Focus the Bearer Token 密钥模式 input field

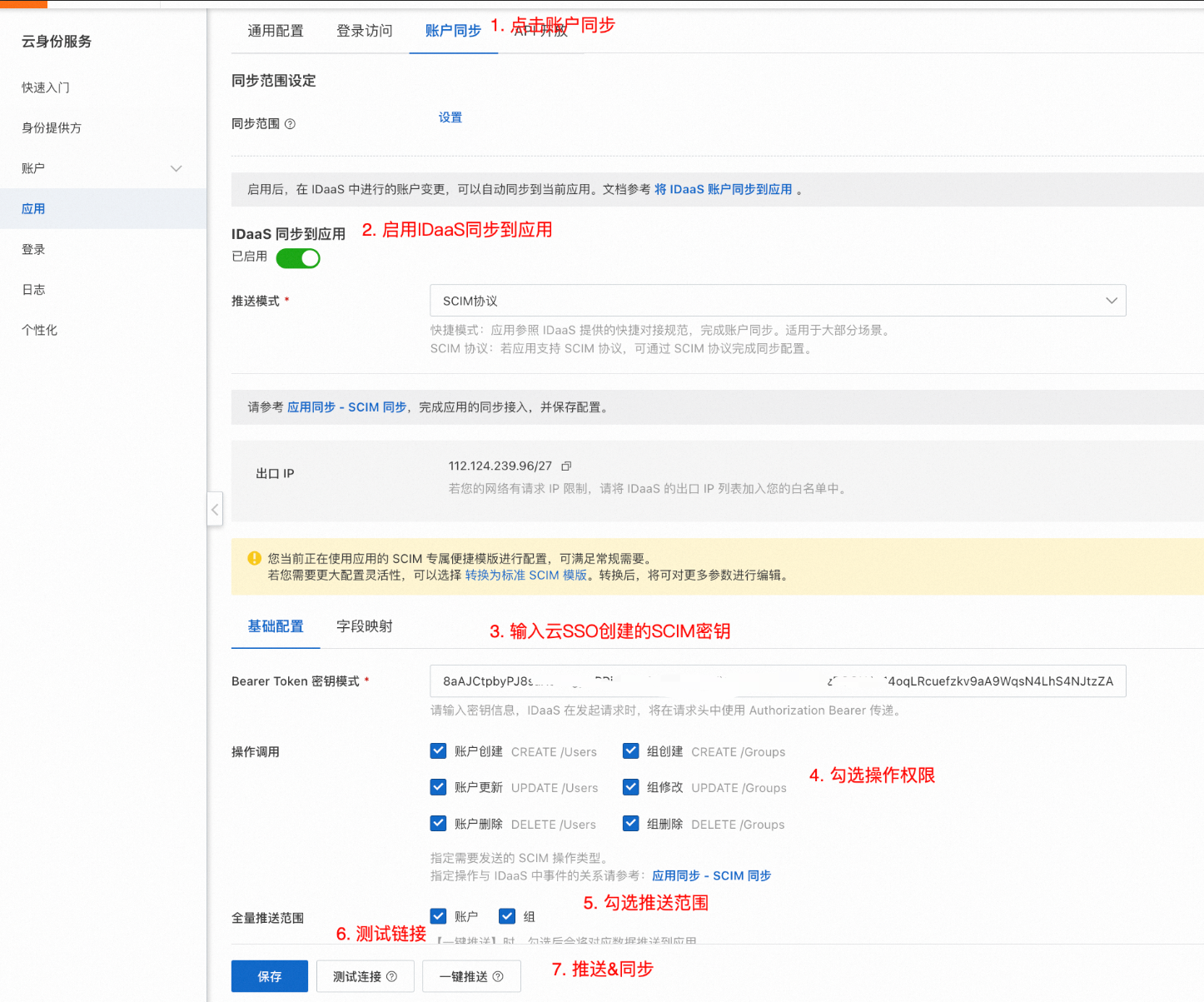pyautogui.click(x=778, y=680)
